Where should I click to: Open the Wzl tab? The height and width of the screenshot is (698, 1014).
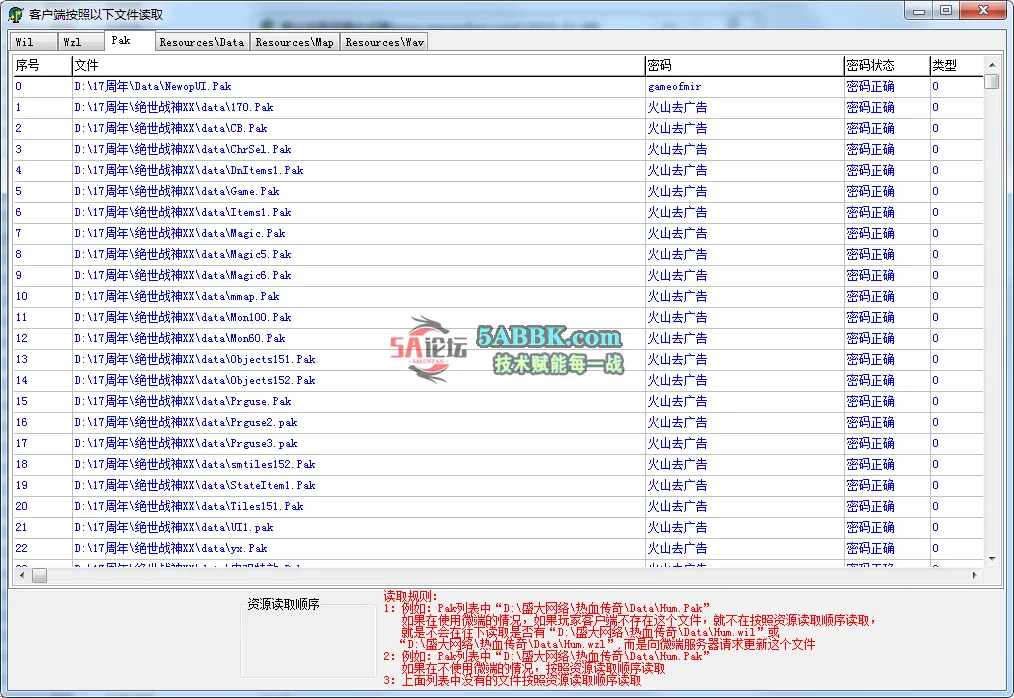[73, 42]
